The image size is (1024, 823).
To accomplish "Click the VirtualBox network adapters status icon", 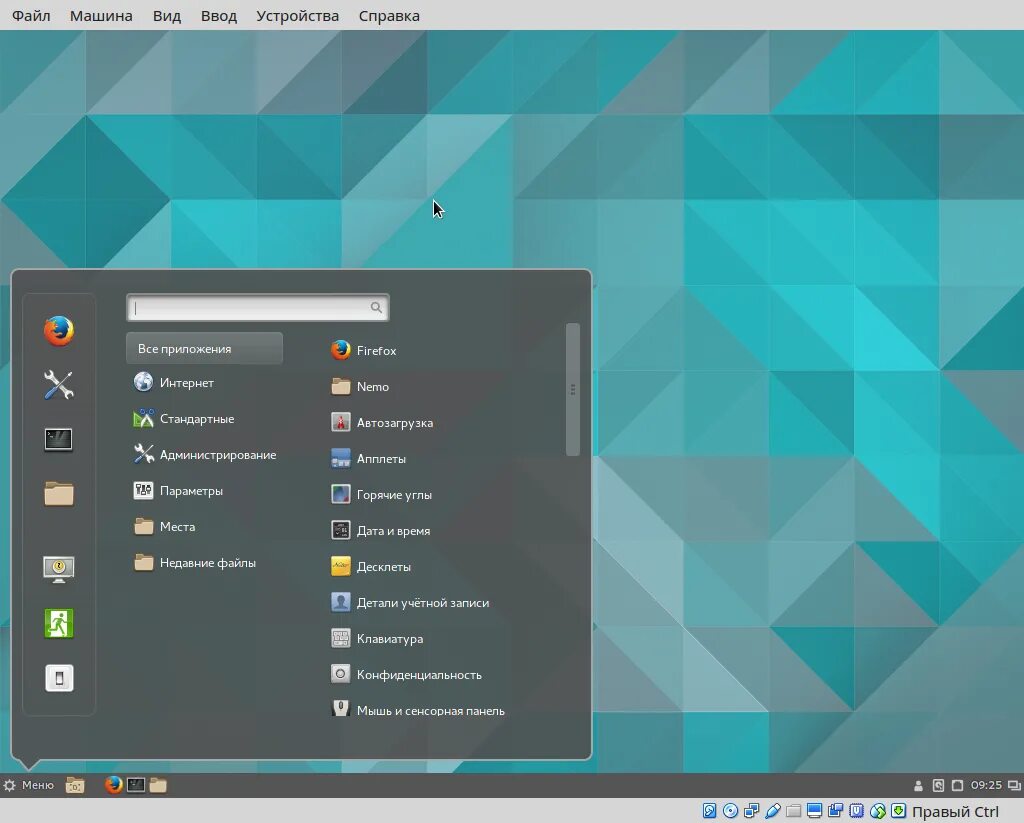I will click(x=752, y=811).
